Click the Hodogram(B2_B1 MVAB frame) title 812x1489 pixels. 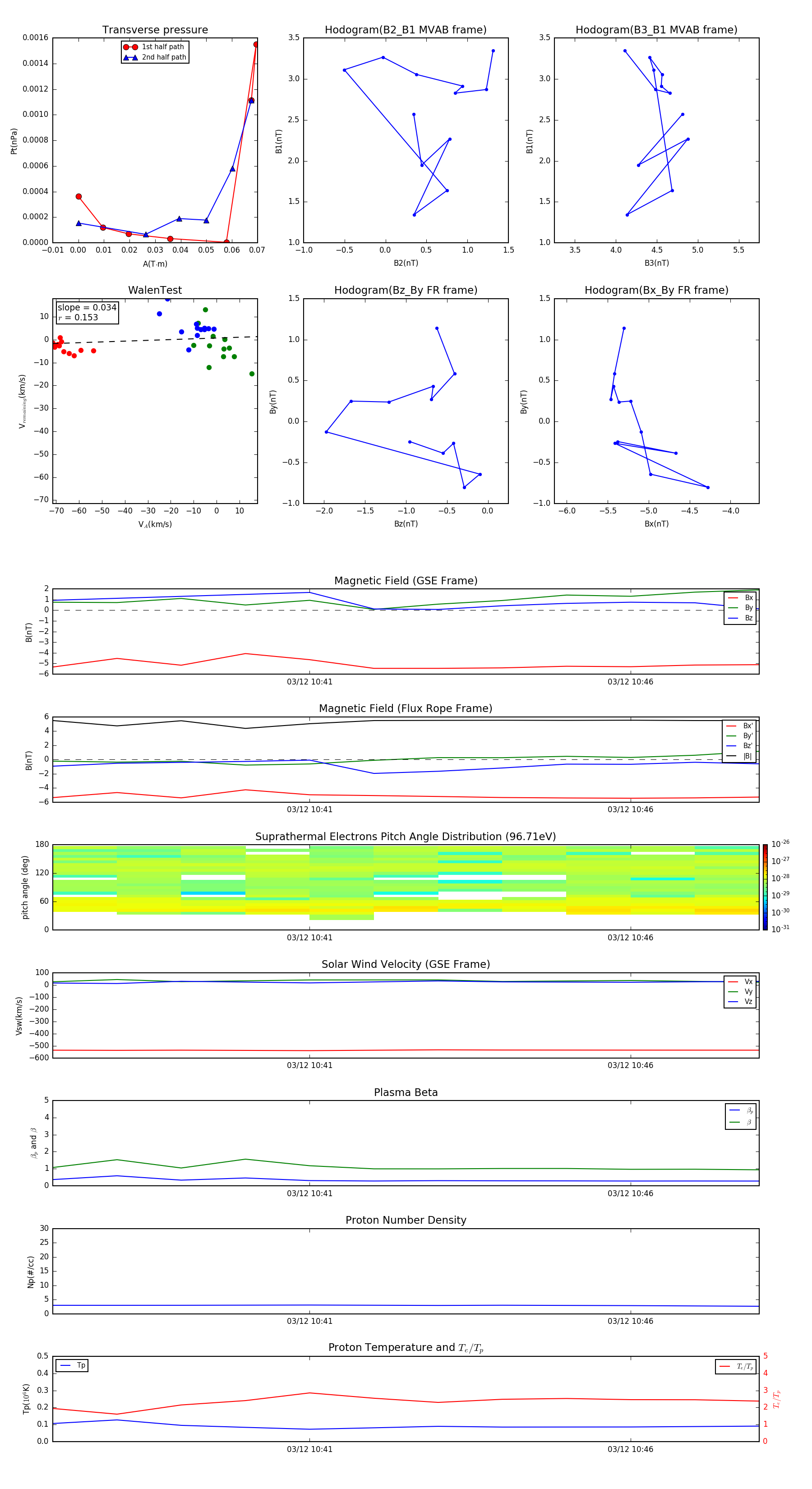405,30
